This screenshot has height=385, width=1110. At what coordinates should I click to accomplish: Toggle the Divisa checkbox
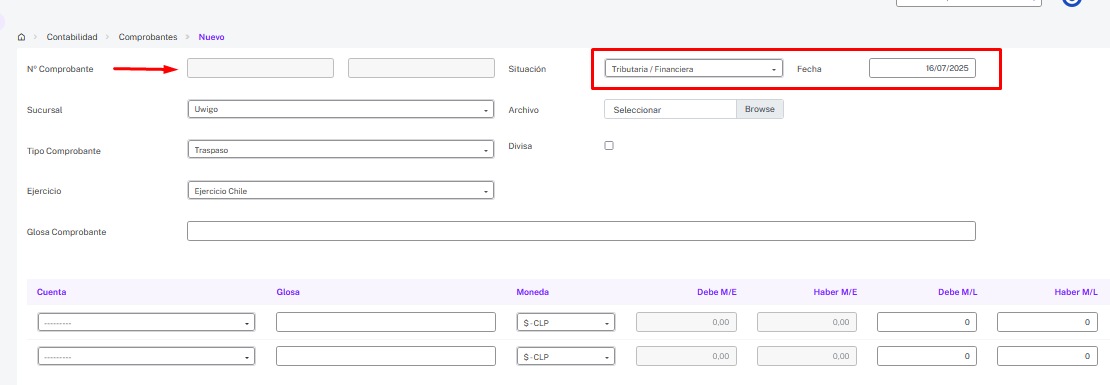coord(609,146)
